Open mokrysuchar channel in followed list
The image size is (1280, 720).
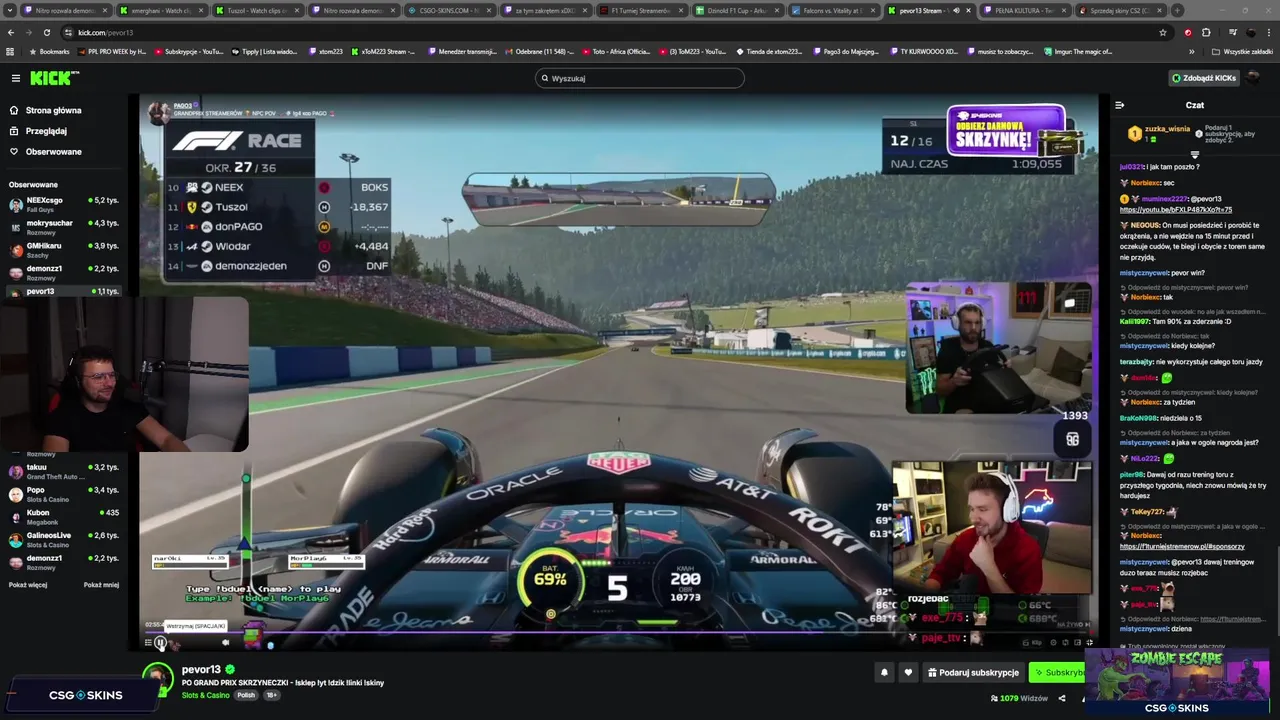(x=64, y=227)
